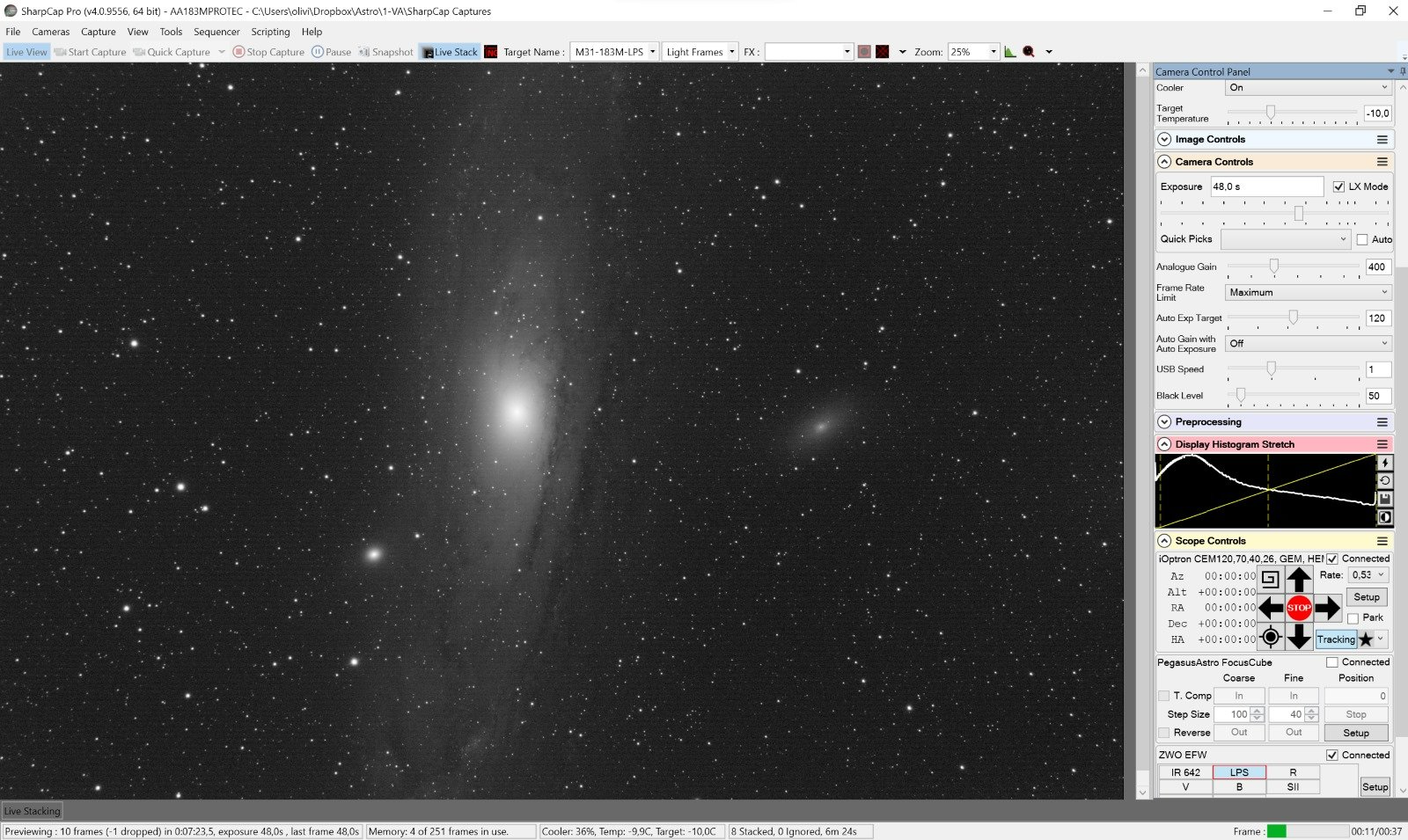
Task: Click the crosshair target icon in Scope Controls
Action: click(x=1270, y=637)
